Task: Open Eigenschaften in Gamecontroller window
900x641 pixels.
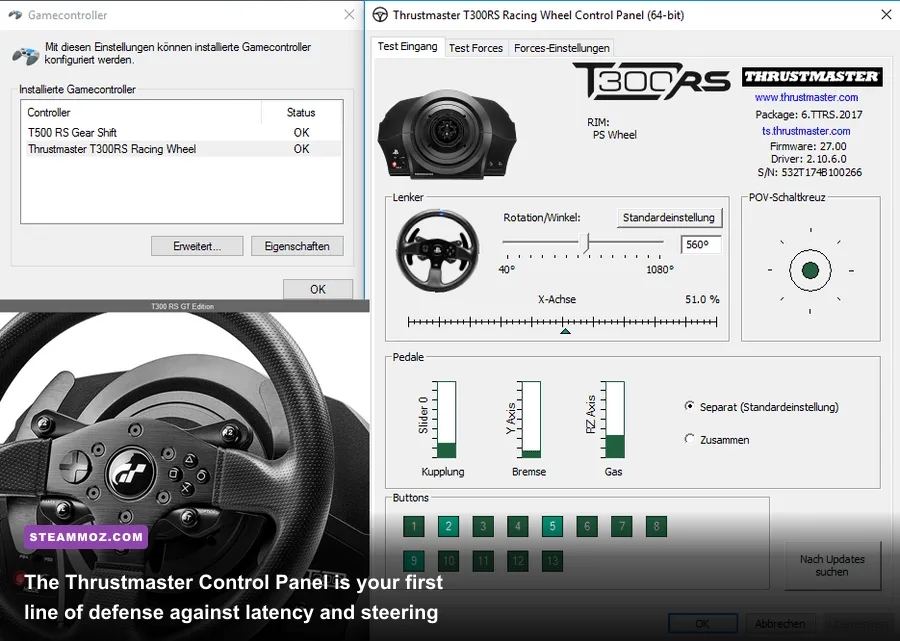Action: [x=297, y=246]
